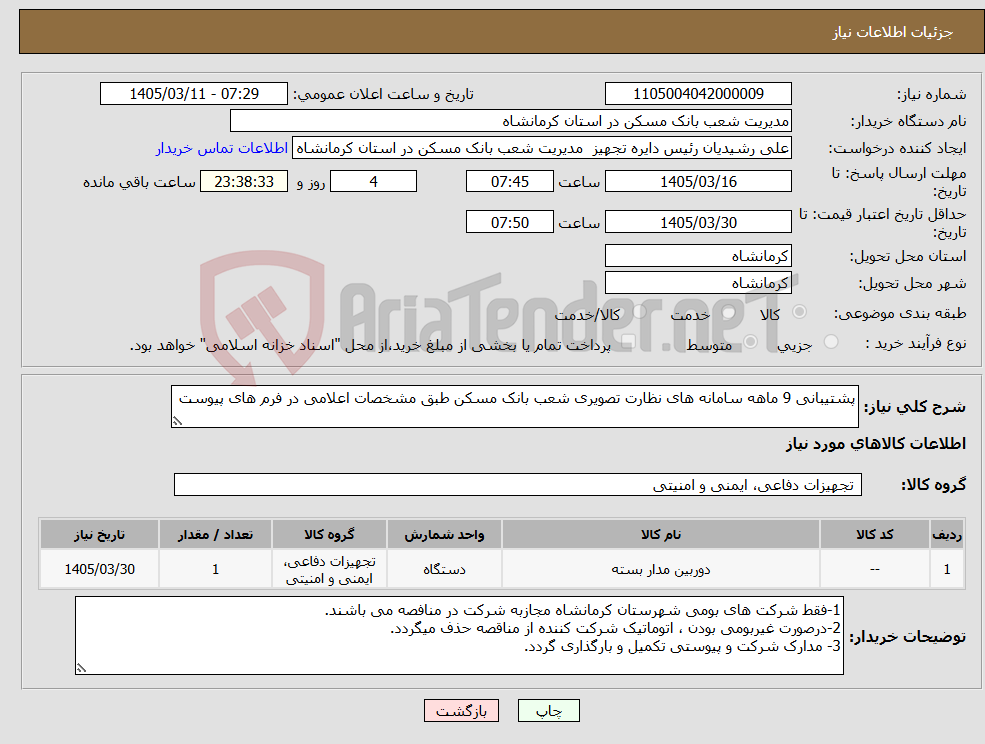The width and height of the screenshot is (985, 744).
Task: Click the general need description textarea
Action: pos(514,407)
